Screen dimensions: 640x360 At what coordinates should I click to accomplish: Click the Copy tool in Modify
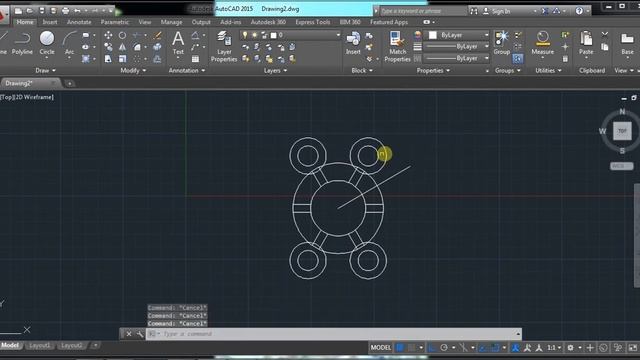tap(108, 47)
